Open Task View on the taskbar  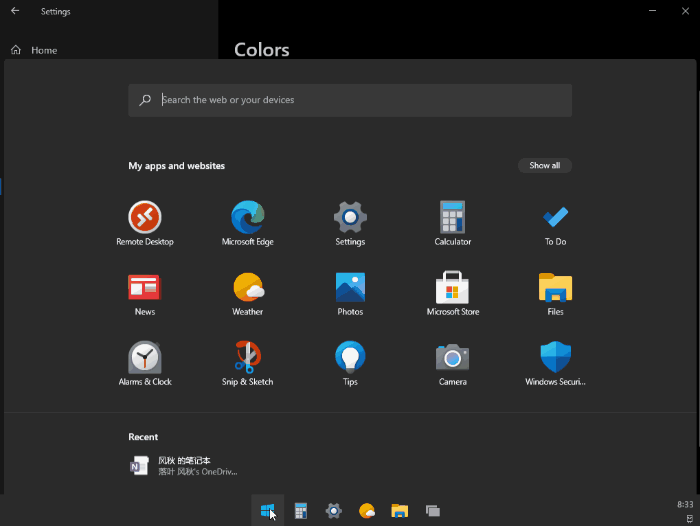433,510
